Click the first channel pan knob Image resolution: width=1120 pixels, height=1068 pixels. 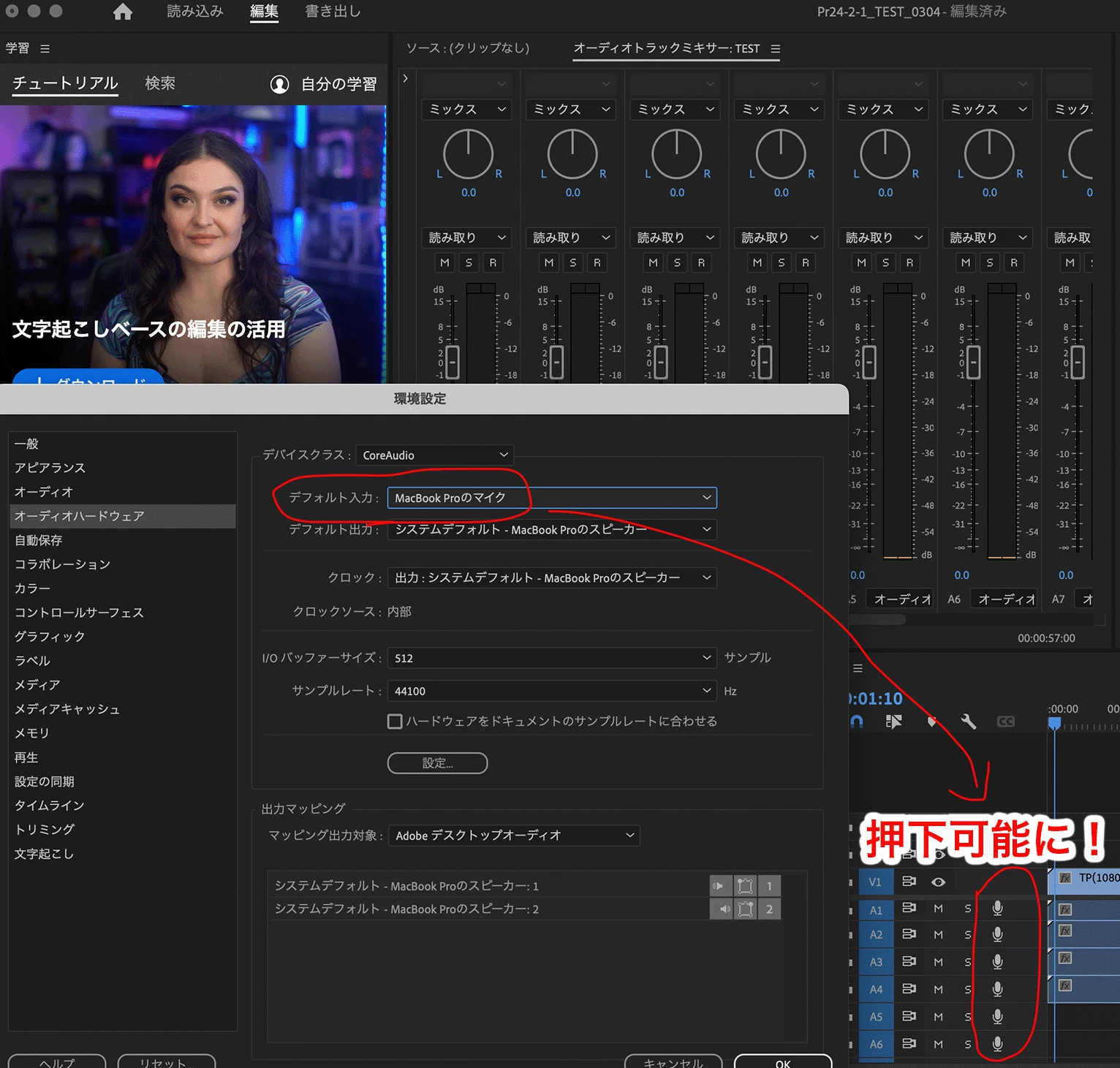(x=468, y=154)
